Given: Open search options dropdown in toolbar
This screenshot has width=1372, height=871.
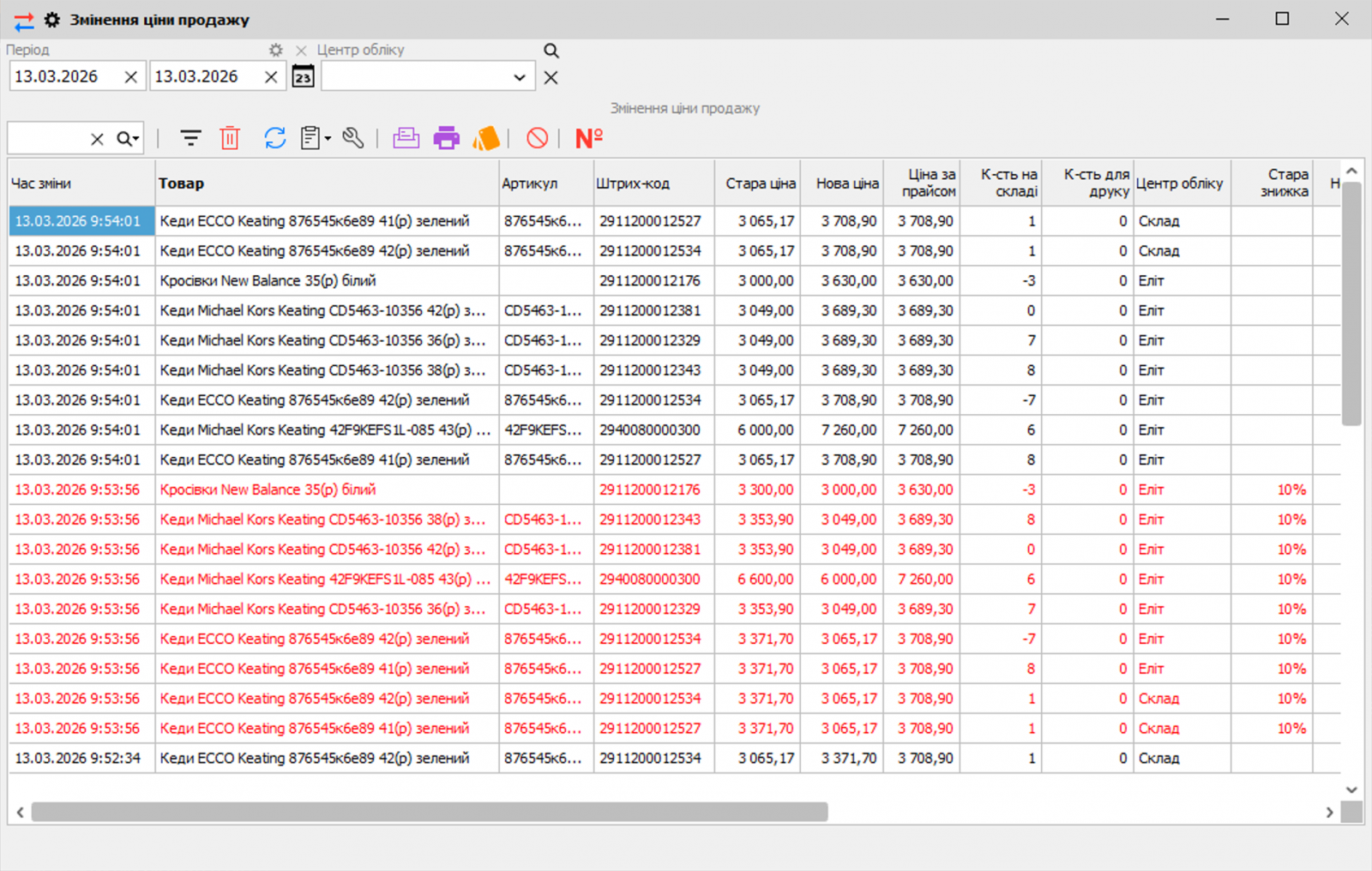Looking at the screenshot, I should 129,139.
